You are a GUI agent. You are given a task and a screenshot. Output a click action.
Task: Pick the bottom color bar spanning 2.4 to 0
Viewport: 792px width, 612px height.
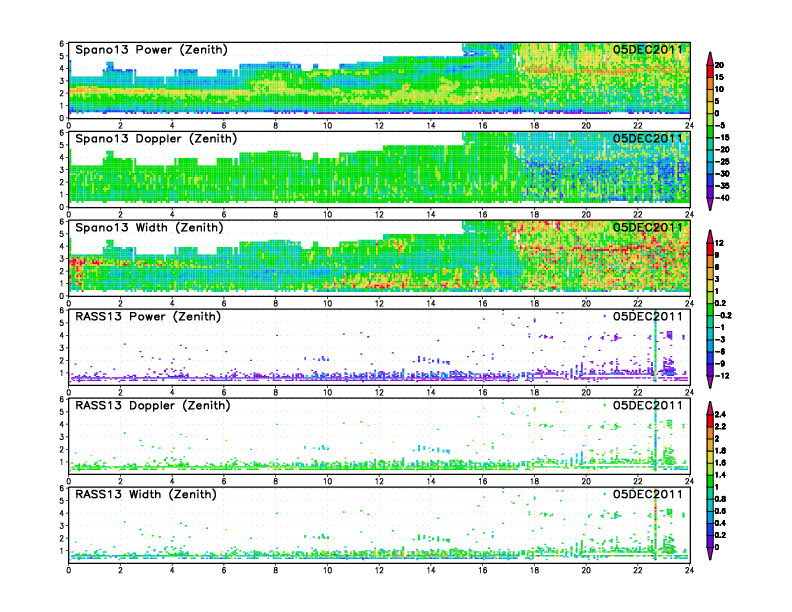coord(710,481)
